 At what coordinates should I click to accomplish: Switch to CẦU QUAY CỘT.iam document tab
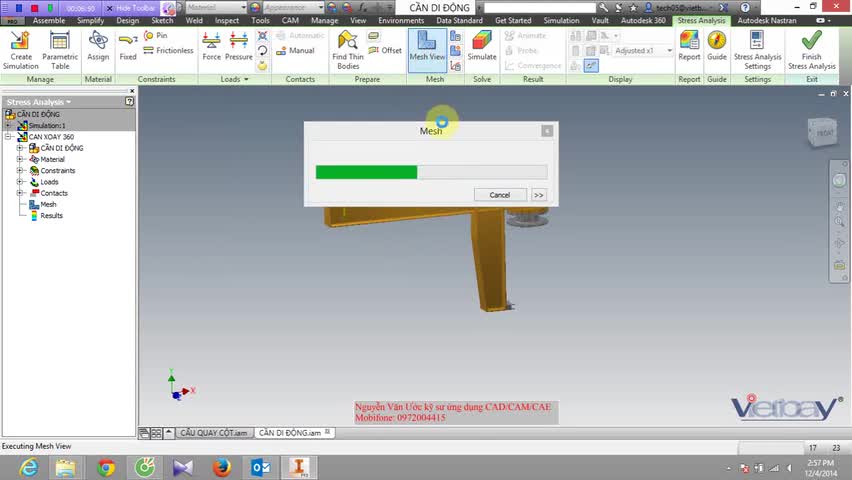214,433
